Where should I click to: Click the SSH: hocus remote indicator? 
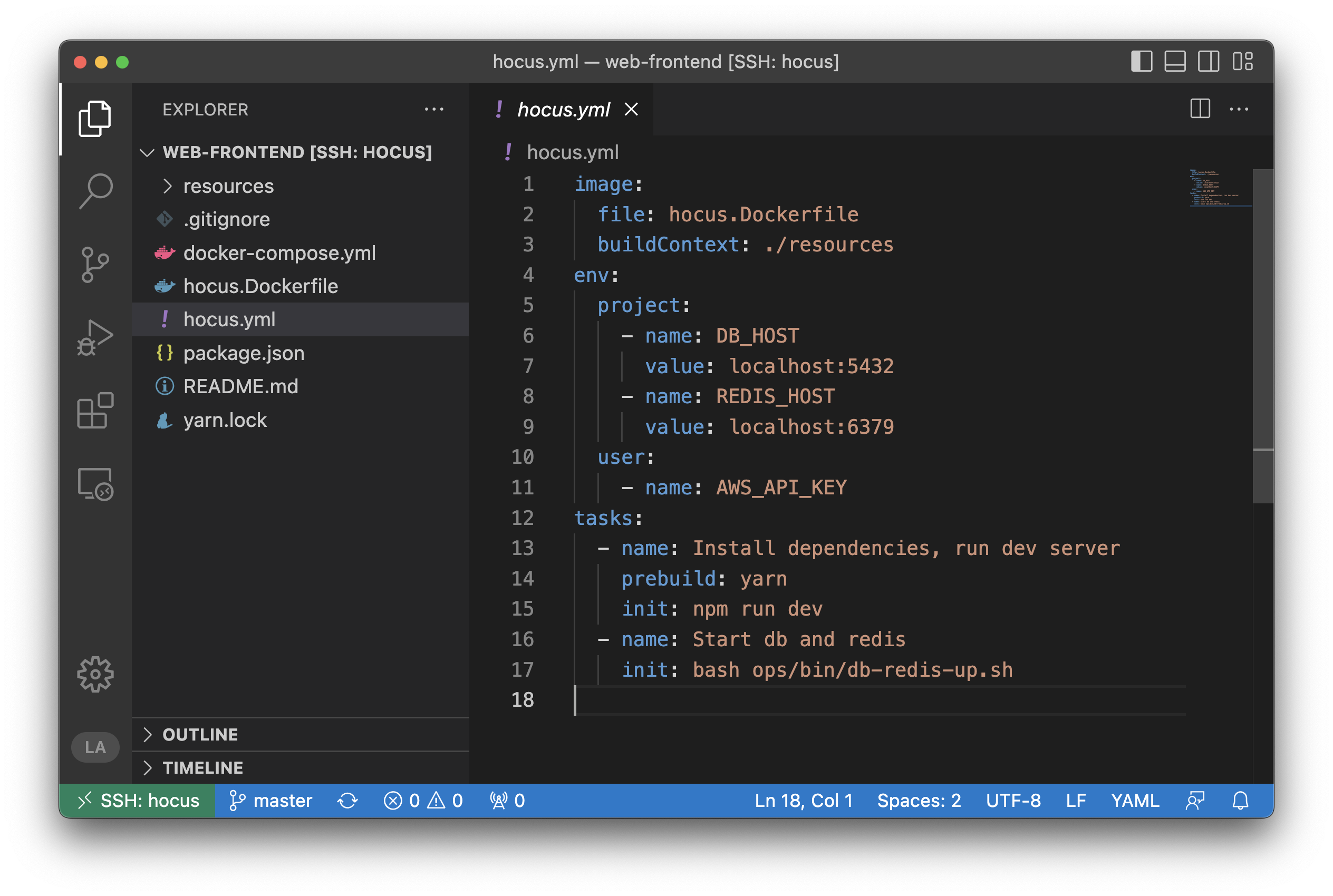click(x=138, y=800)
